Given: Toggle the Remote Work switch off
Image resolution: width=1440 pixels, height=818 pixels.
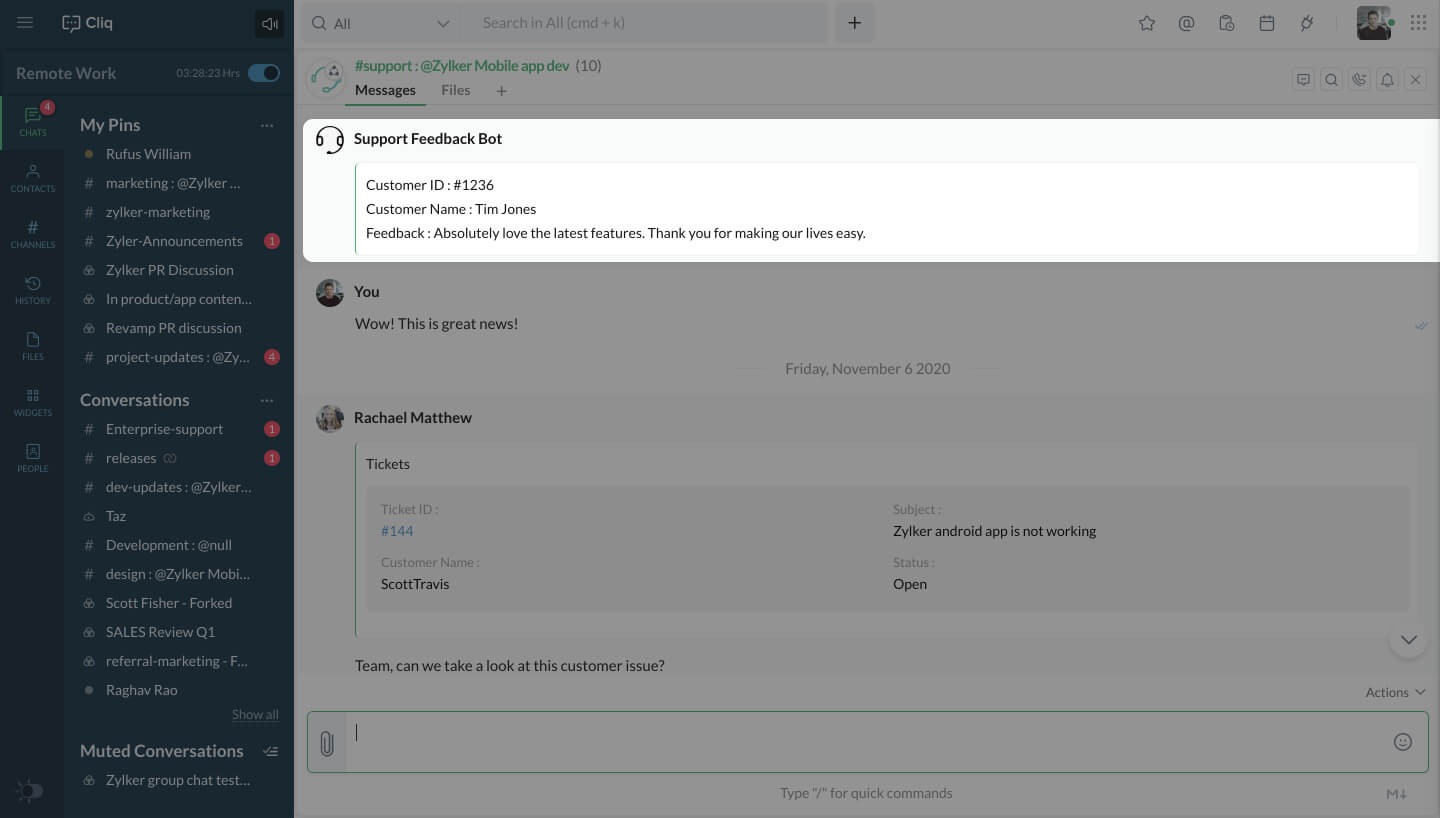Looking at the screenshot, I should click(264, 73).
